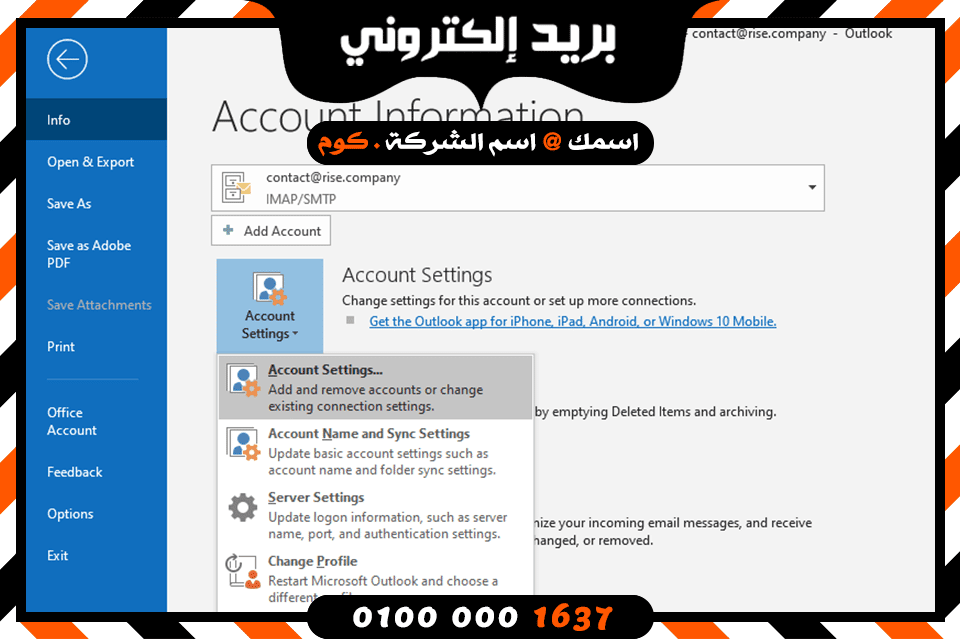Click the back arrow circle icon
This screenshot has width=960, height=639.
67,59
